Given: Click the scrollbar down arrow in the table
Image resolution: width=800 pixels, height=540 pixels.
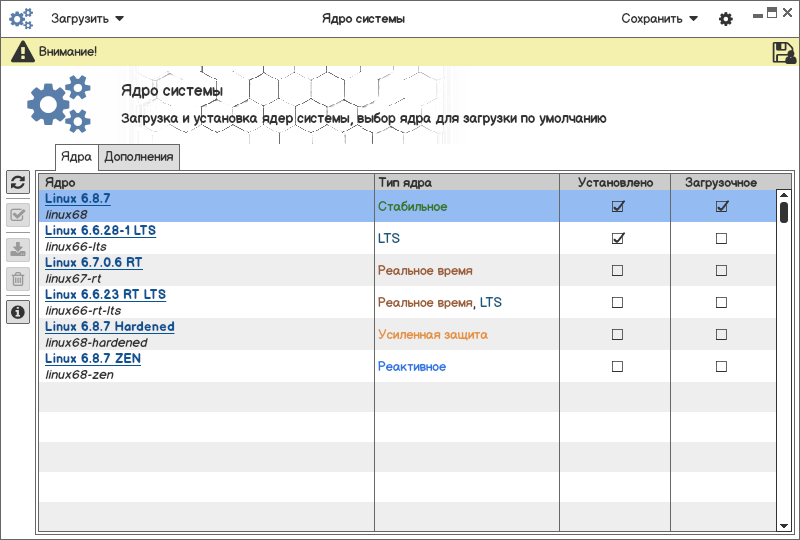Looking at the screenshot, I should pyautogui.click(x=784, y=524).
